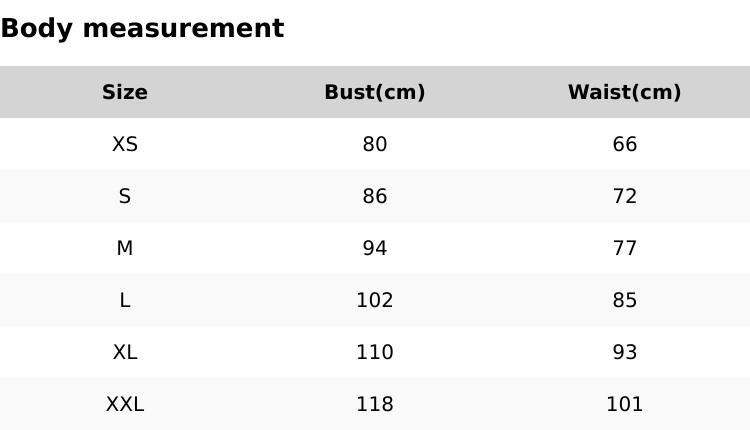Pick the XL size cell
The height and width of the screenshot is (430, 750).
[125, 353]
